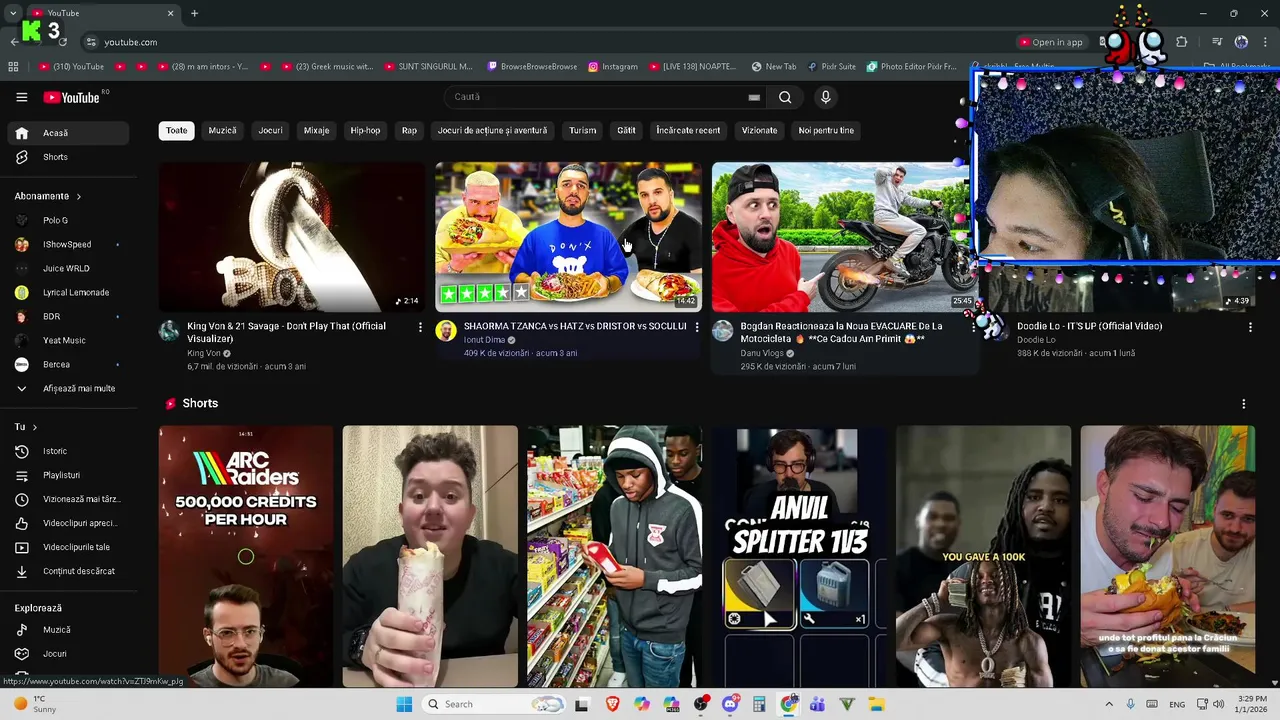Image resolution: width=1280 pixels, height=720 pixels.
Task: Open File Explorer from the taskbar
Action: pos(876,704)
